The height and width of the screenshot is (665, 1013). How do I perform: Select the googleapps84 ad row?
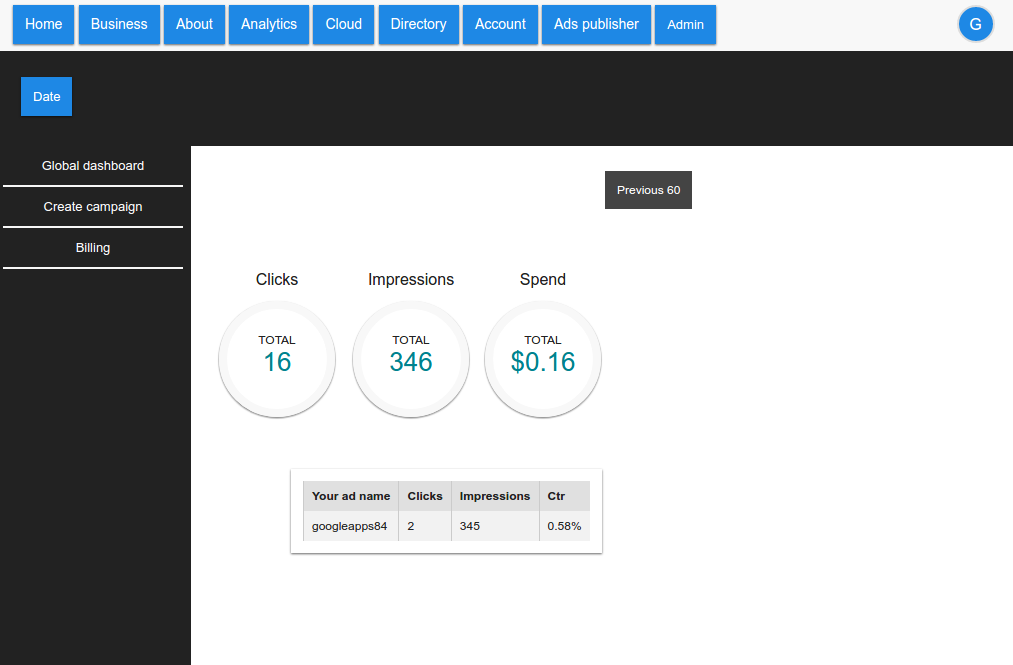tap(349, 526)
